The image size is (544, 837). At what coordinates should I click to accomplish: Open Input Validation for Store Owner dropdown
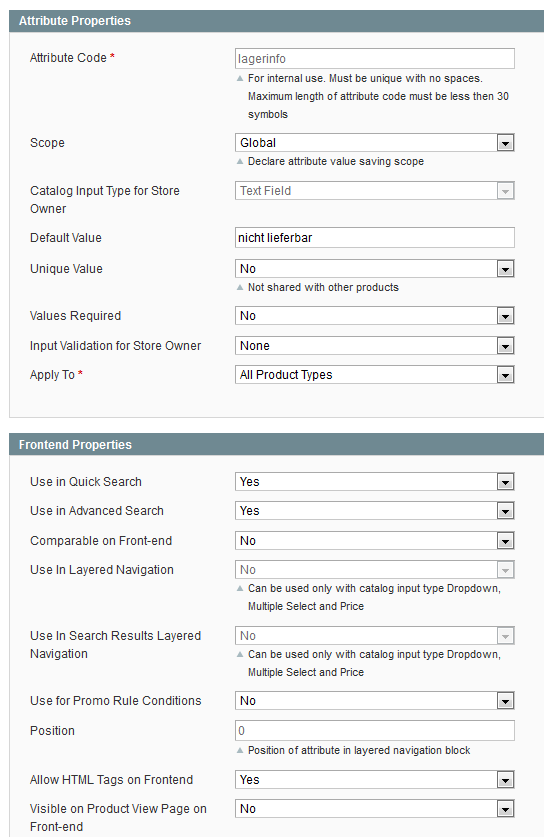(374, 345)
